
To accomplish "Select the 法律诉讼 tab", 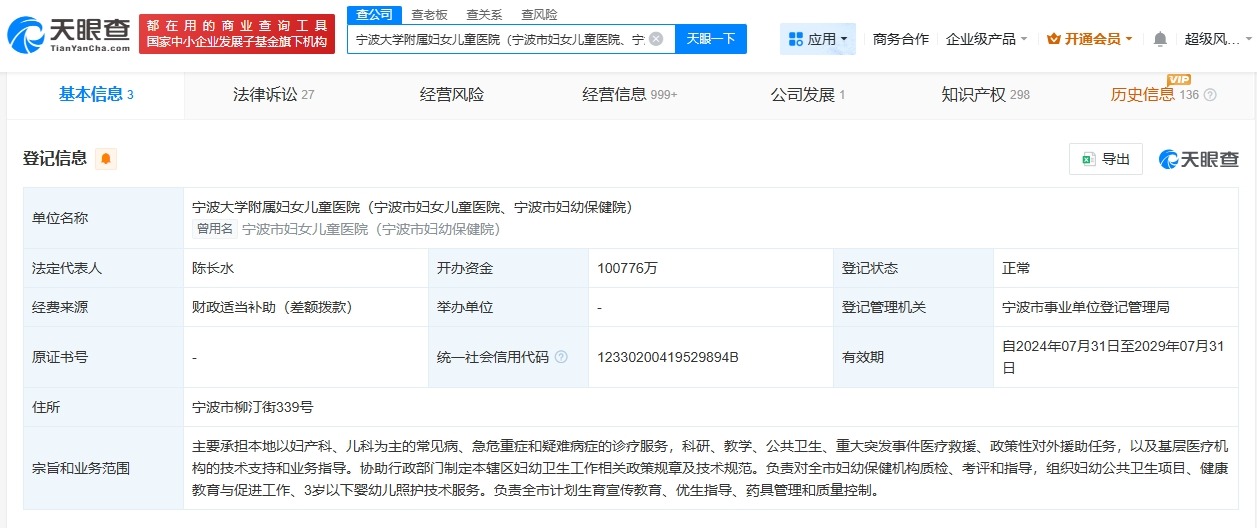I will point(273,95).
